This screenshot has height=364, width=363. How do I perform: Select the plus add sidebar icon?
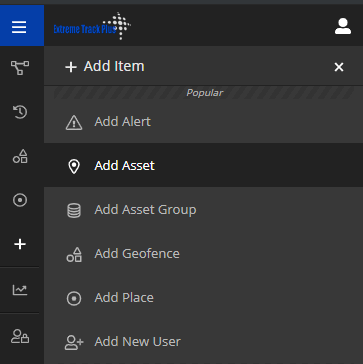[x=20, y=244]
